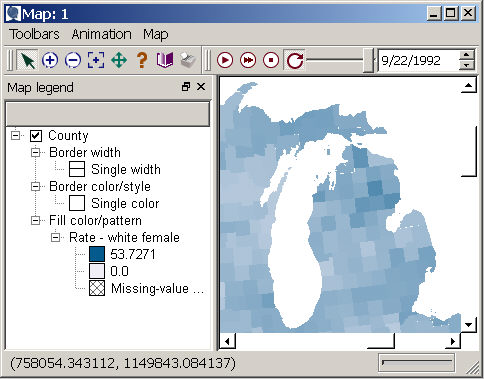The height and width of the screenshot is (379, 484).
Task: Collapse the County tree node
Action: point(15,135)
